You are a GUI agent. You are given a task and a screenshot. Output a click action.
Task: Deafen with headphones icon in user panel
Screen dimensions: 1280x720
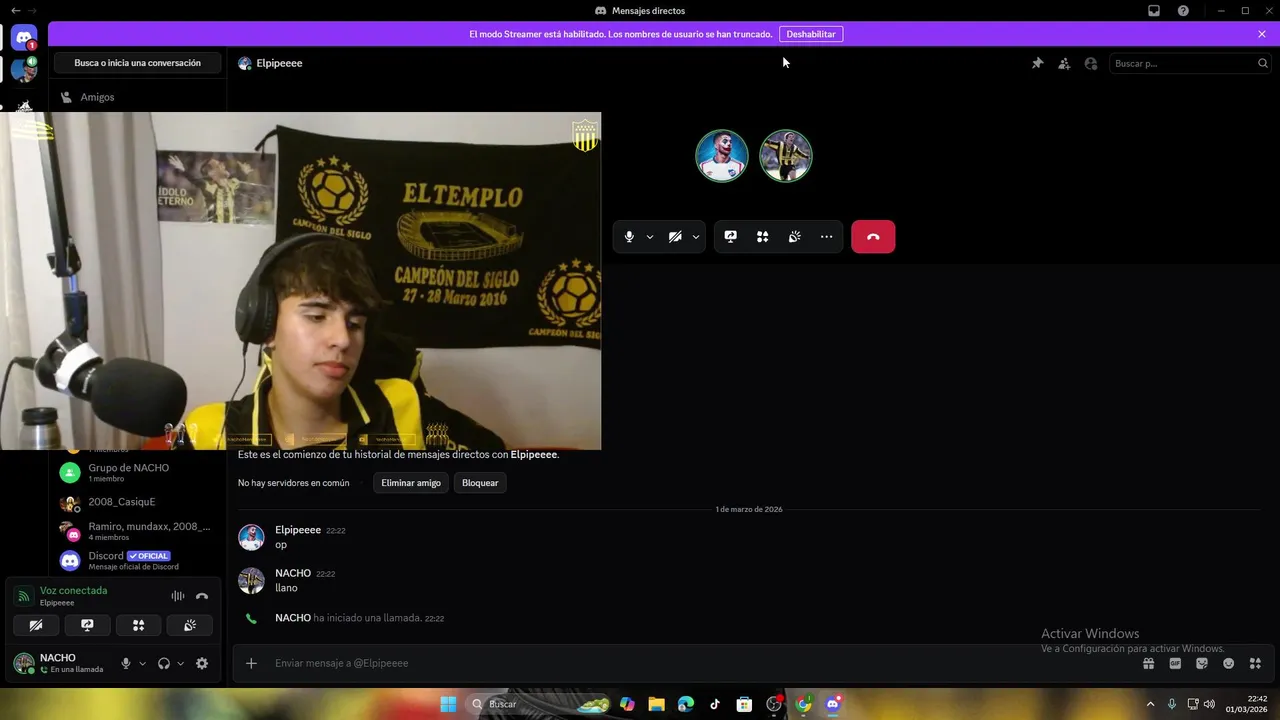pos(164,663)
